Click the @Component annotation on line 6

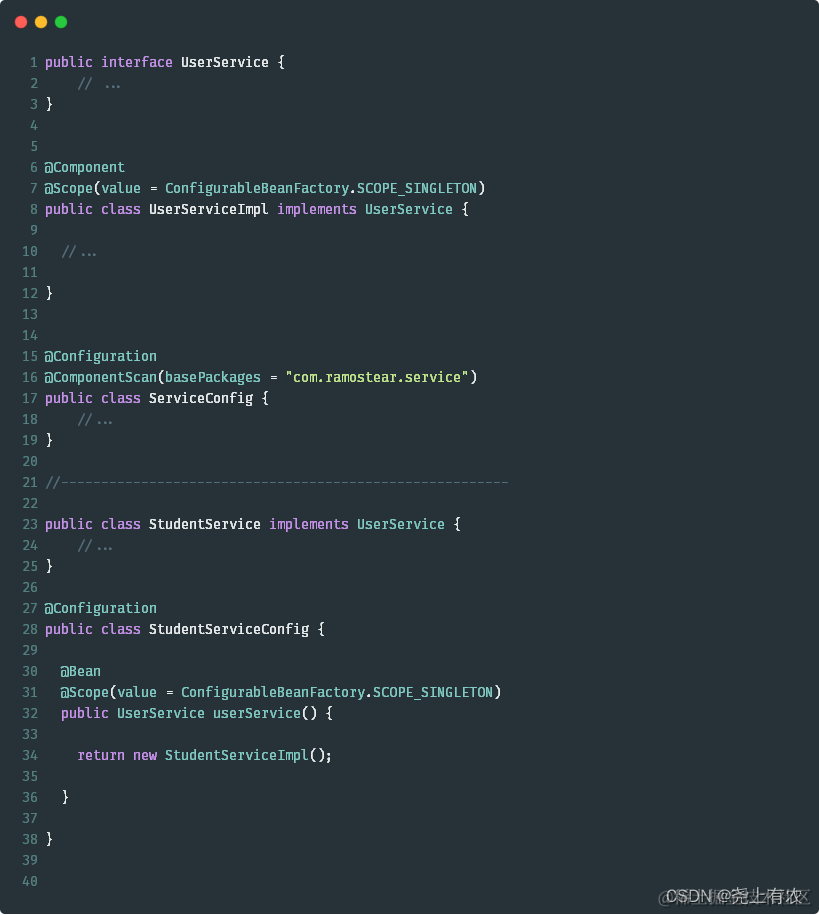(85, 168)
